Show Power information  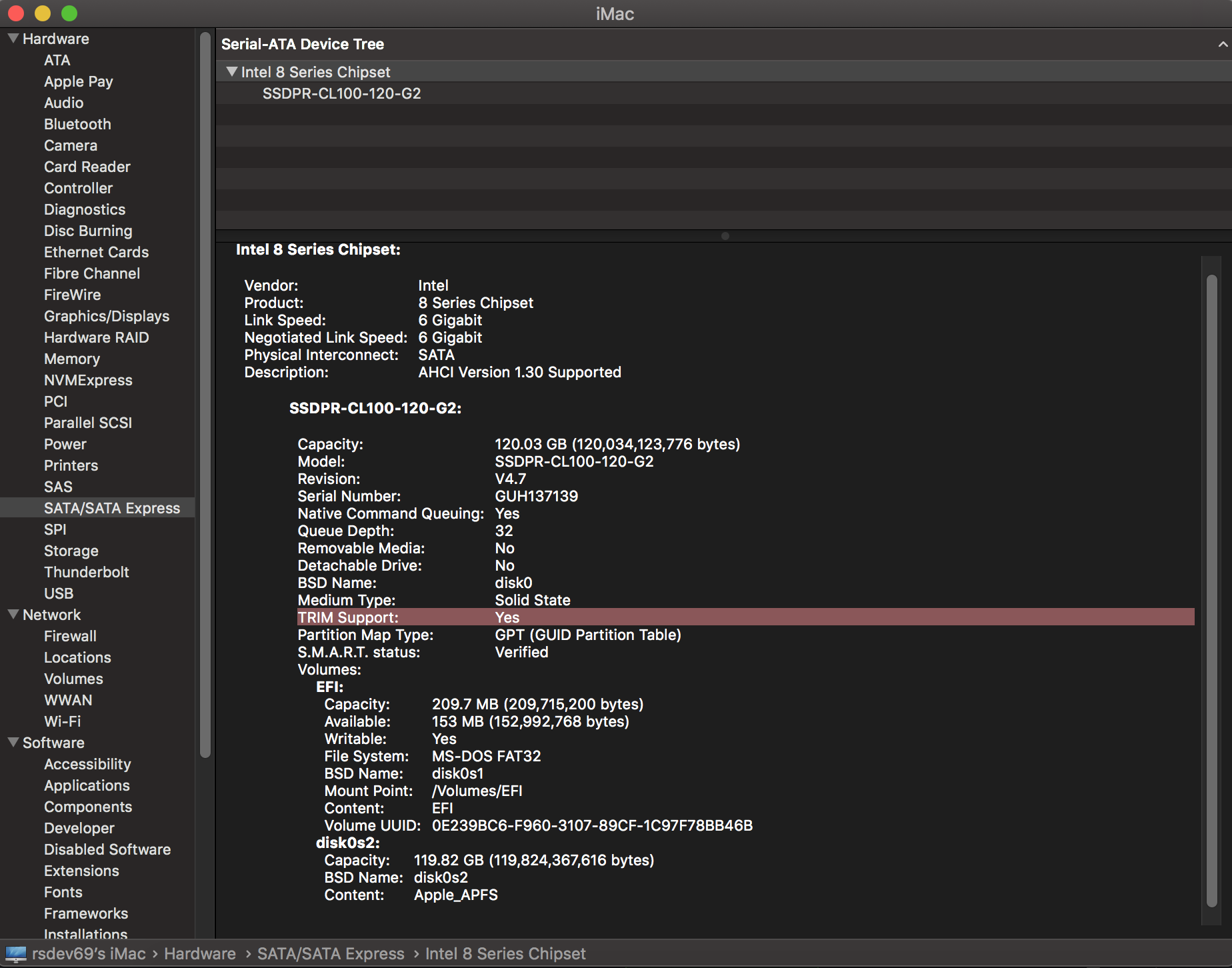pos(65,444)
